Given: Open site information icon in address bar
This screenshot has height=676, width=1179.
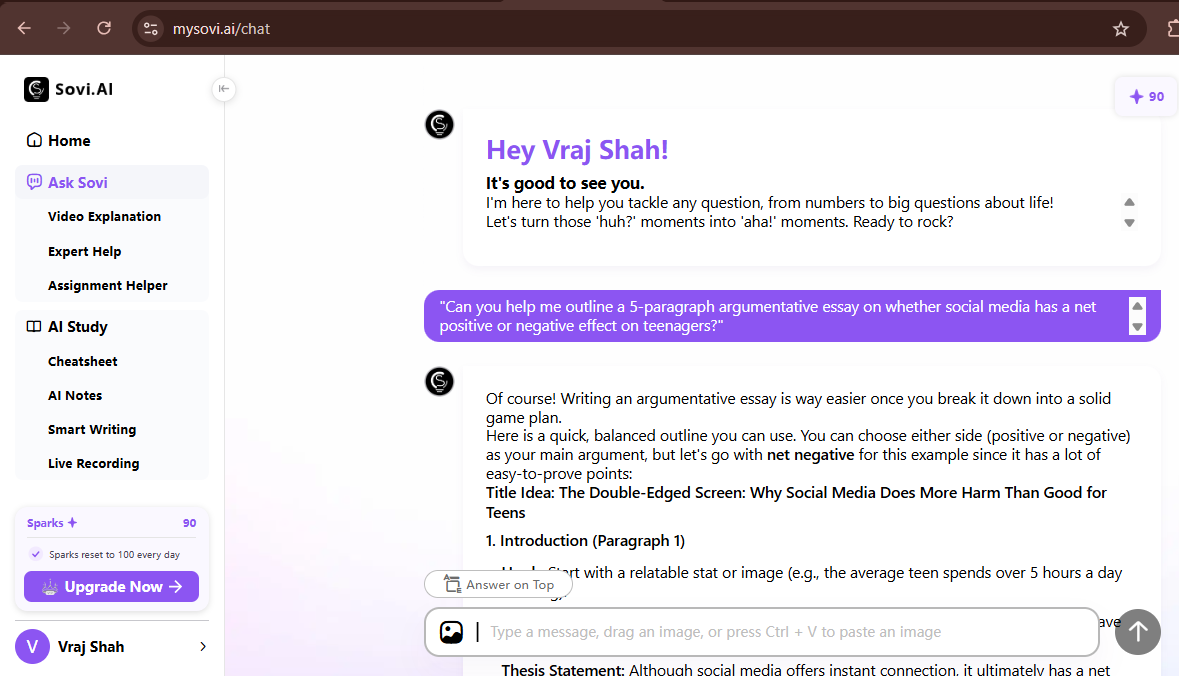Looking at the screenshot, I should tap(150, 29).
